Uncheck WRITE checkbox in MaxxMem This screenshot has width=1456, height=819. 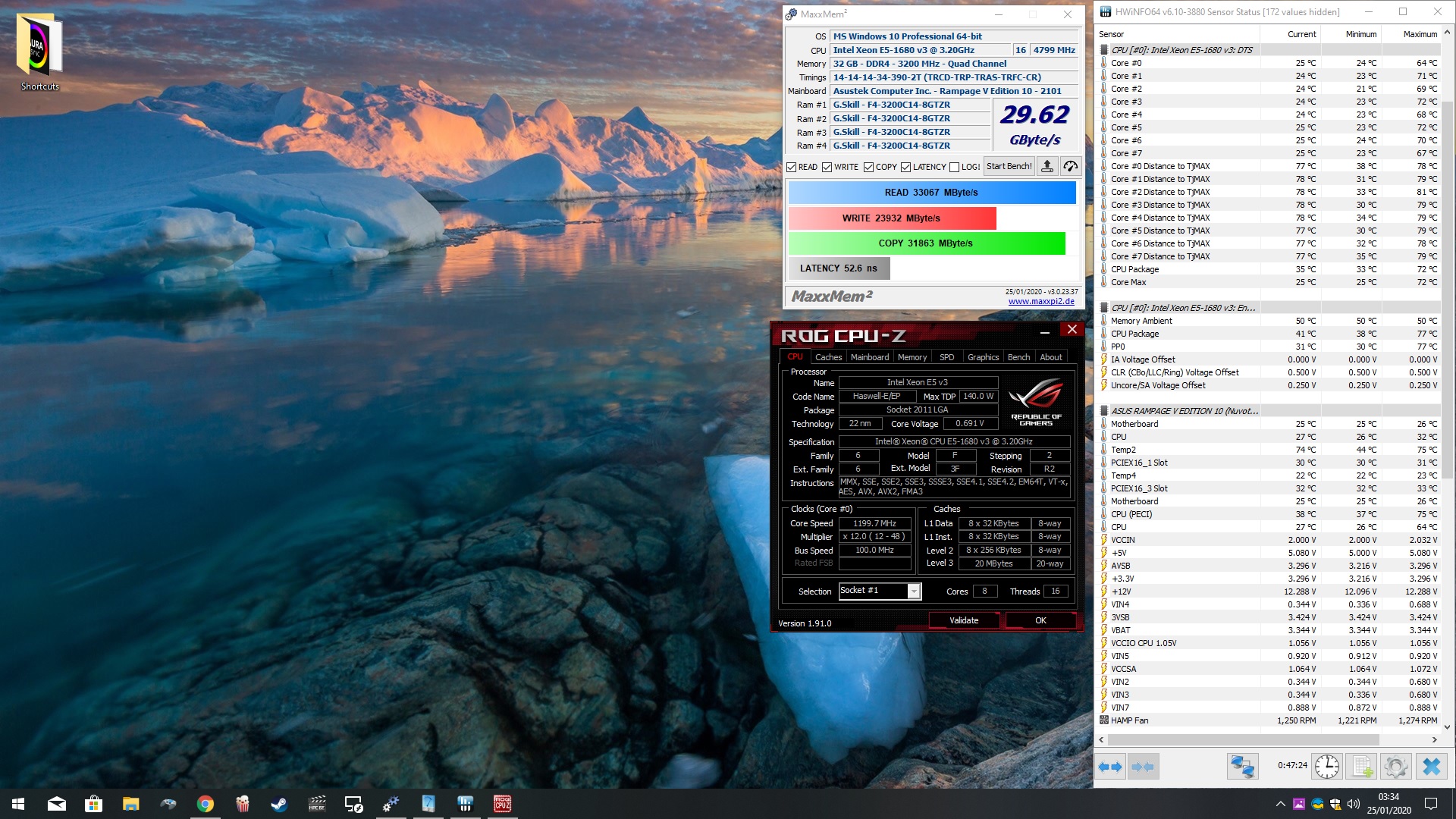click(x=827, y=167)
